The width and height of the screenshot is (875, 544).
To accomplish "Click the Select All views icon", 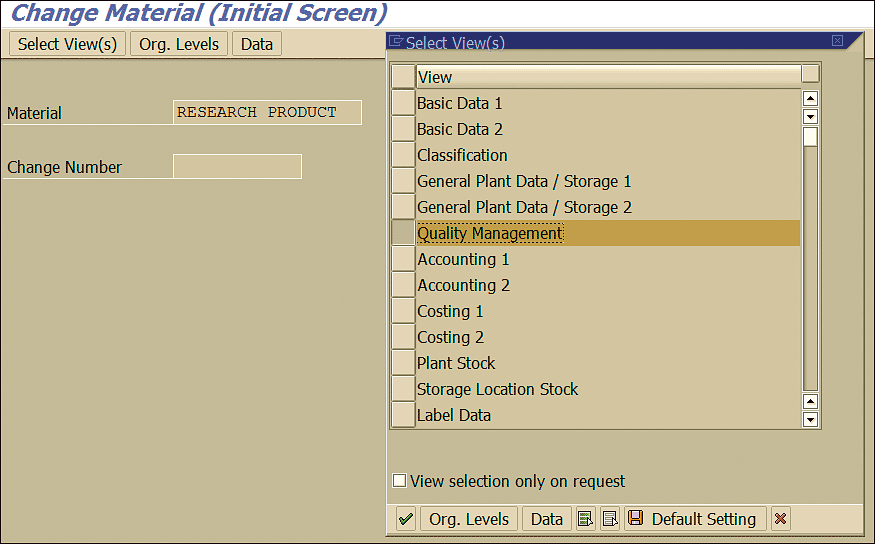I will (x=585, y=519).
